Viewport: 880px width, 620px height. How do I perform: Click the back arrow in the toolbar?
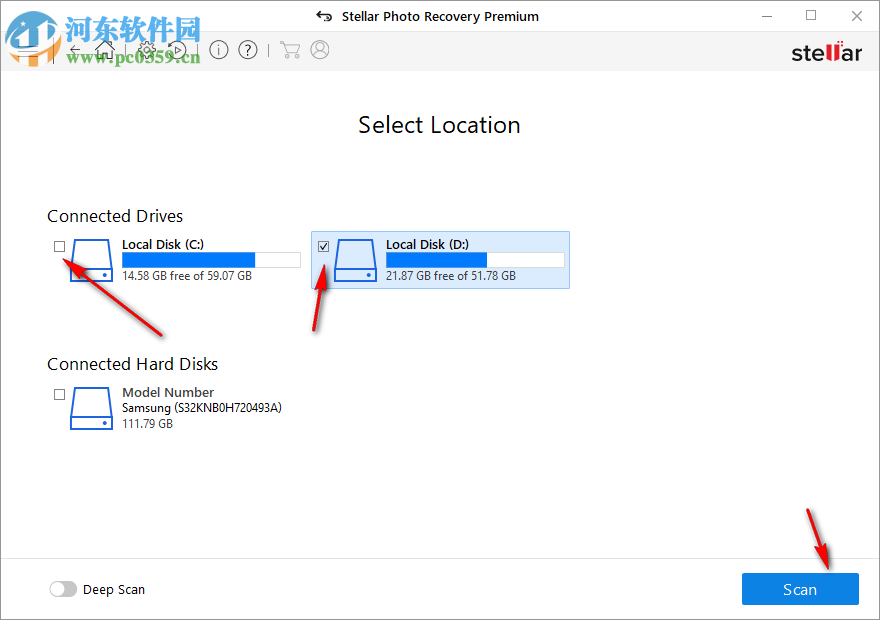tap(75, 49)
